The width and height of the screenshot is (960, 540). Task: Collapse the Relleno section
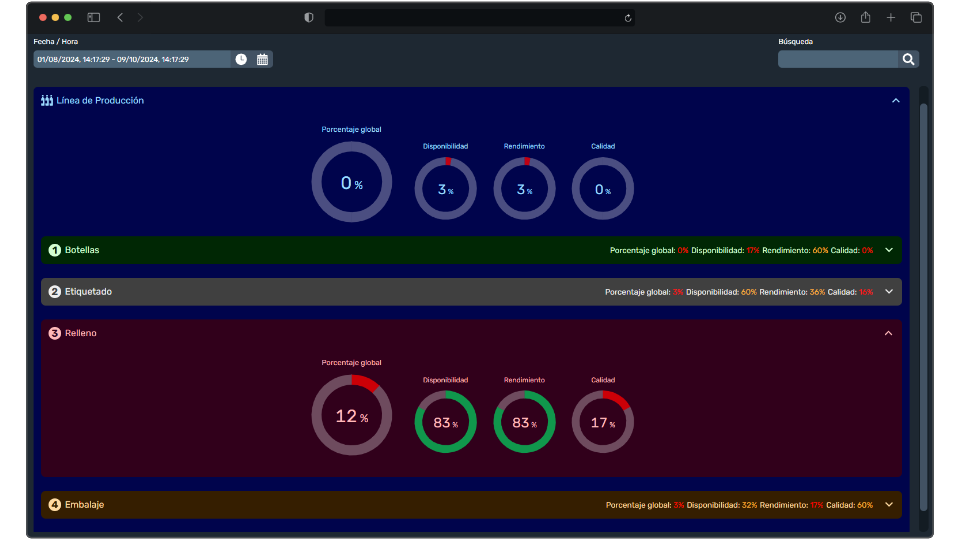pyautogui.click(x=888, y=333)
